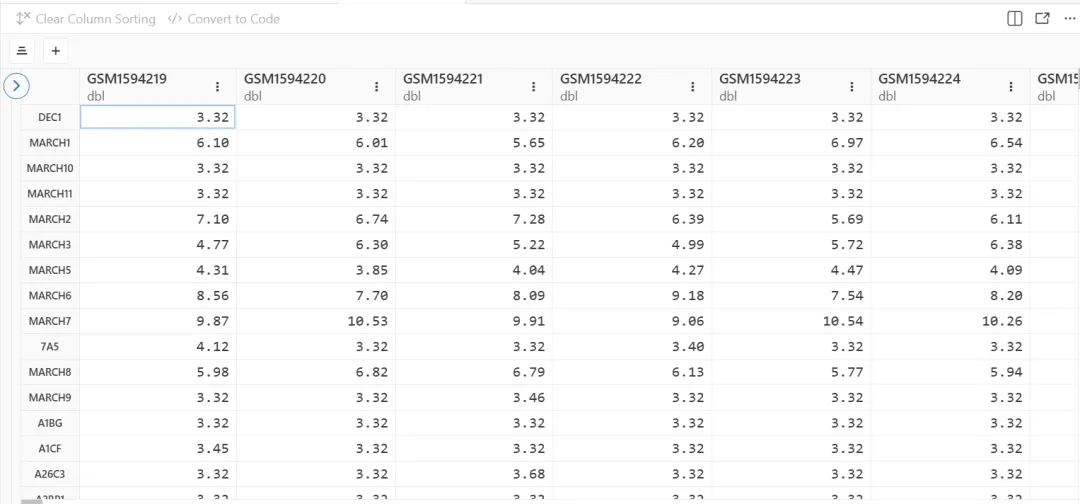The width and height of the screenshot is (1080, 504).
Task: Click selected cell DEC1 under GSM1594219
Action: coord(158,118)
